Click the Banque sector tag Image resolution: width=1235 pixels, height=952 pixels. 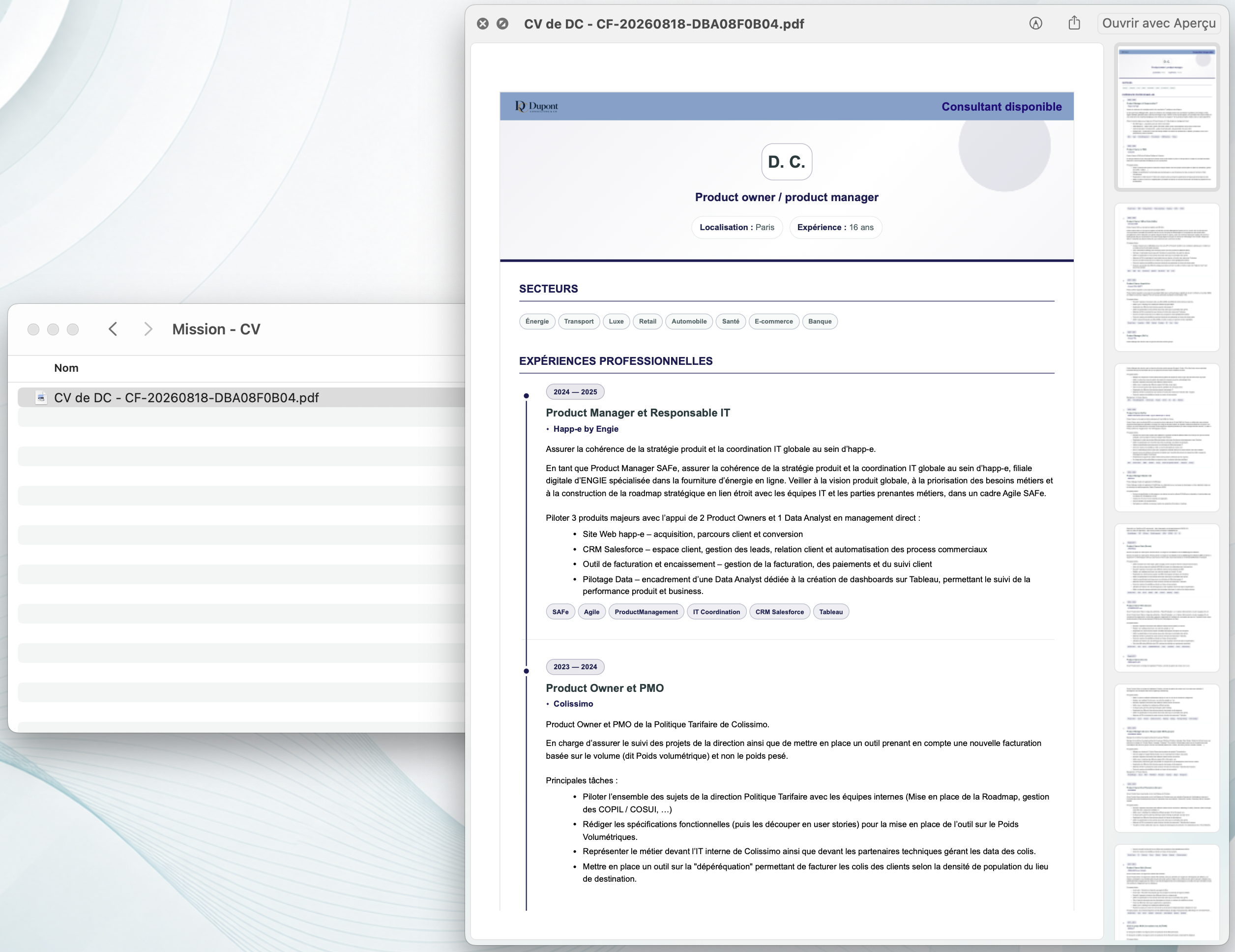coord(820,321)
